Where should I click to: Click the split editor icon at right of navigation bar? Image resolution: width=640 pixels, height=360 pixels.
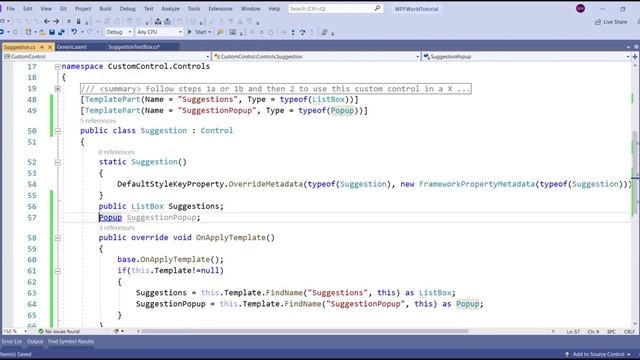(x=635, y=56)
